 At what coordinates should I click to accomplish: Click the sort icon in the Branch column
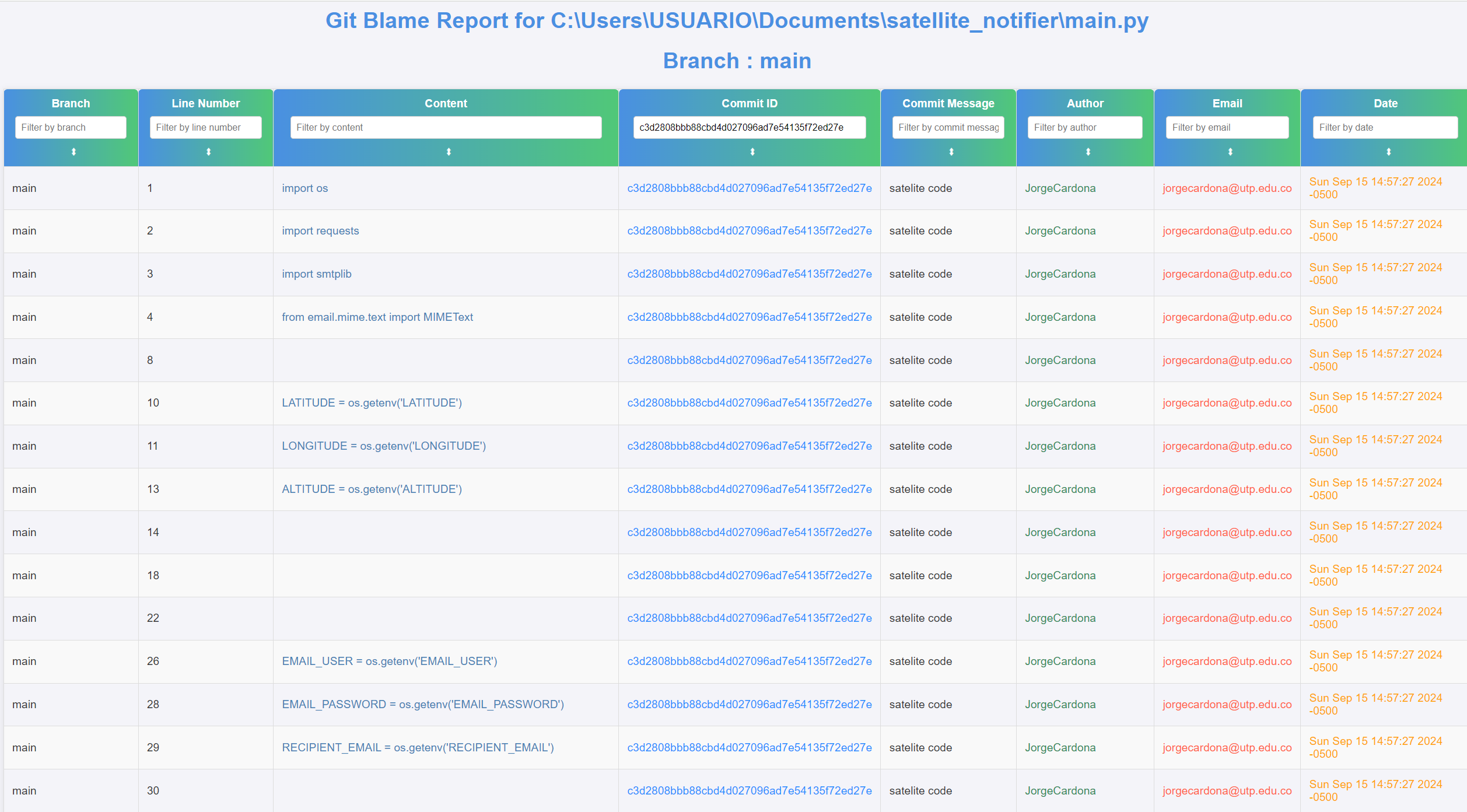[x=71, y=152]
